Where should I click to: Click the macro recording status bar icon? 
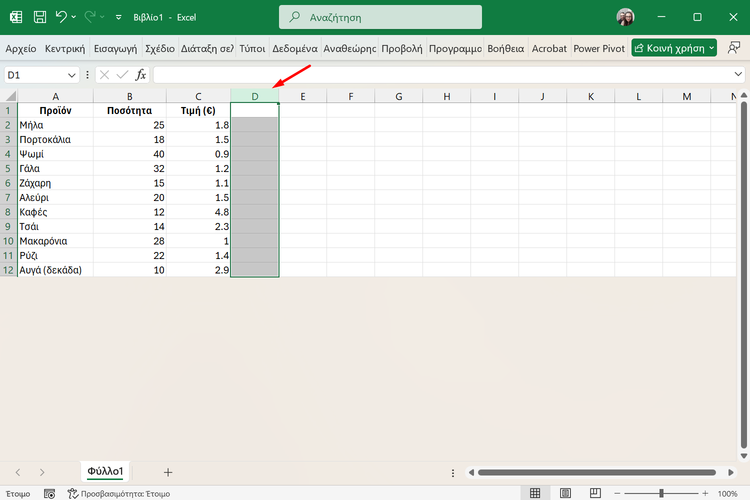coord(48,493)
